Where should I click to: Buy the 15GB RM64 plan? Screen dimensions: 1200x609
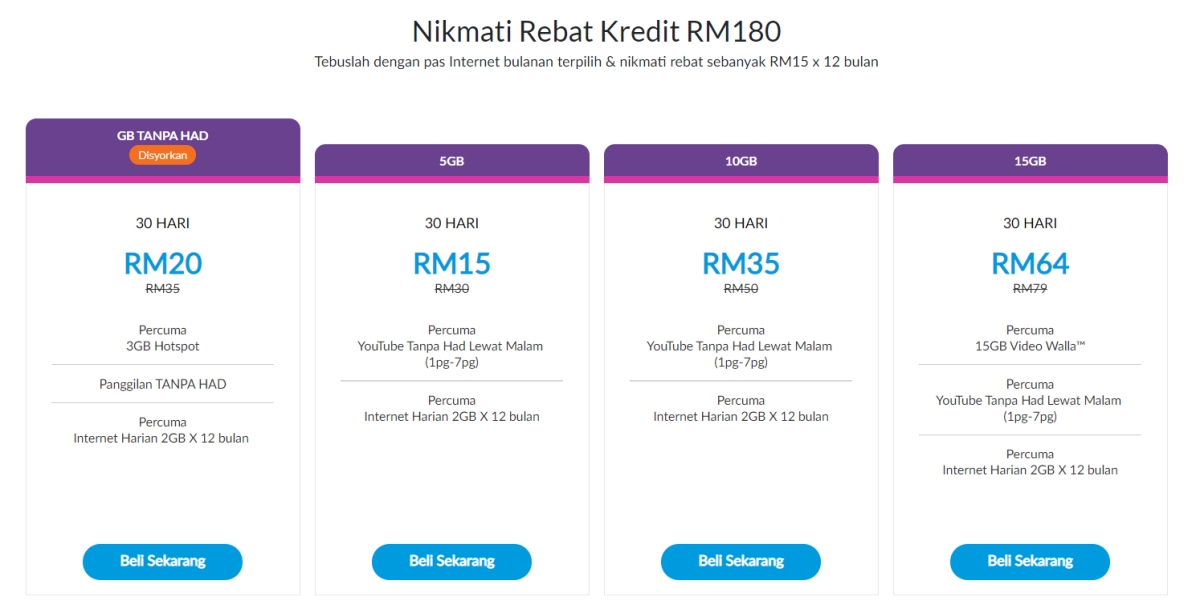tap(1030, 562)
